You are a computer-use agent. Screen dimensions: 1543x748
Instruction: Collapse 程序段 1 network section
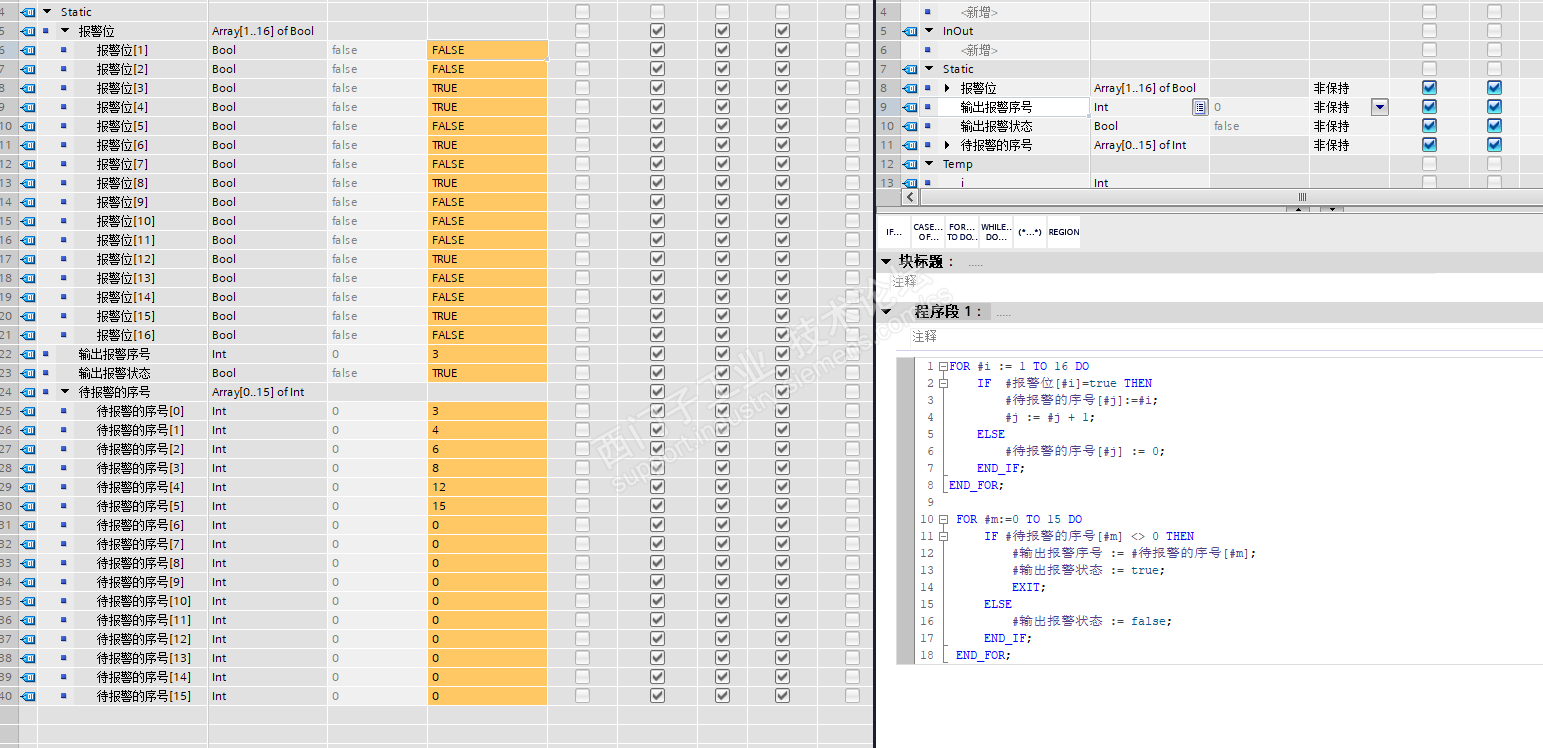coord(886,312)
